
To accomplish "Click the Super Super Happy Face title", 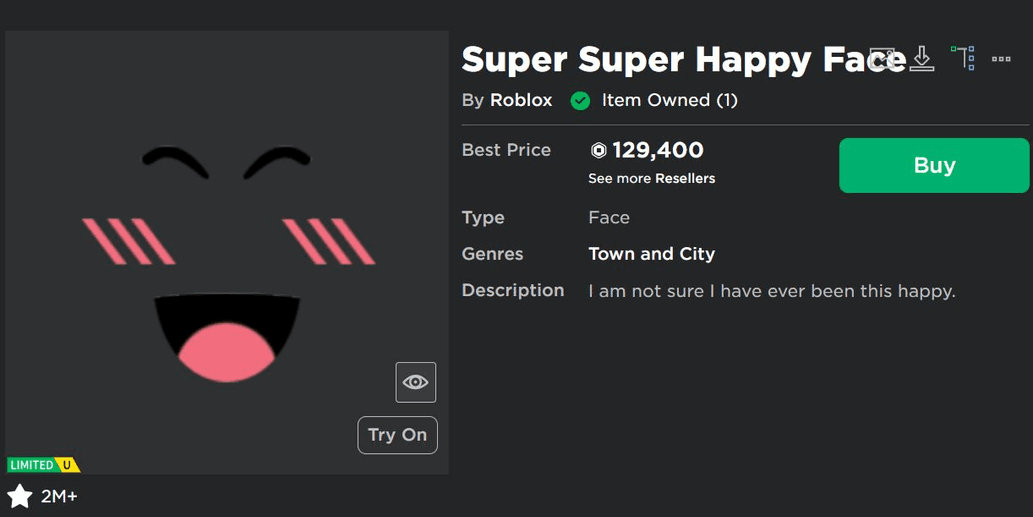I will coord(684,60).
